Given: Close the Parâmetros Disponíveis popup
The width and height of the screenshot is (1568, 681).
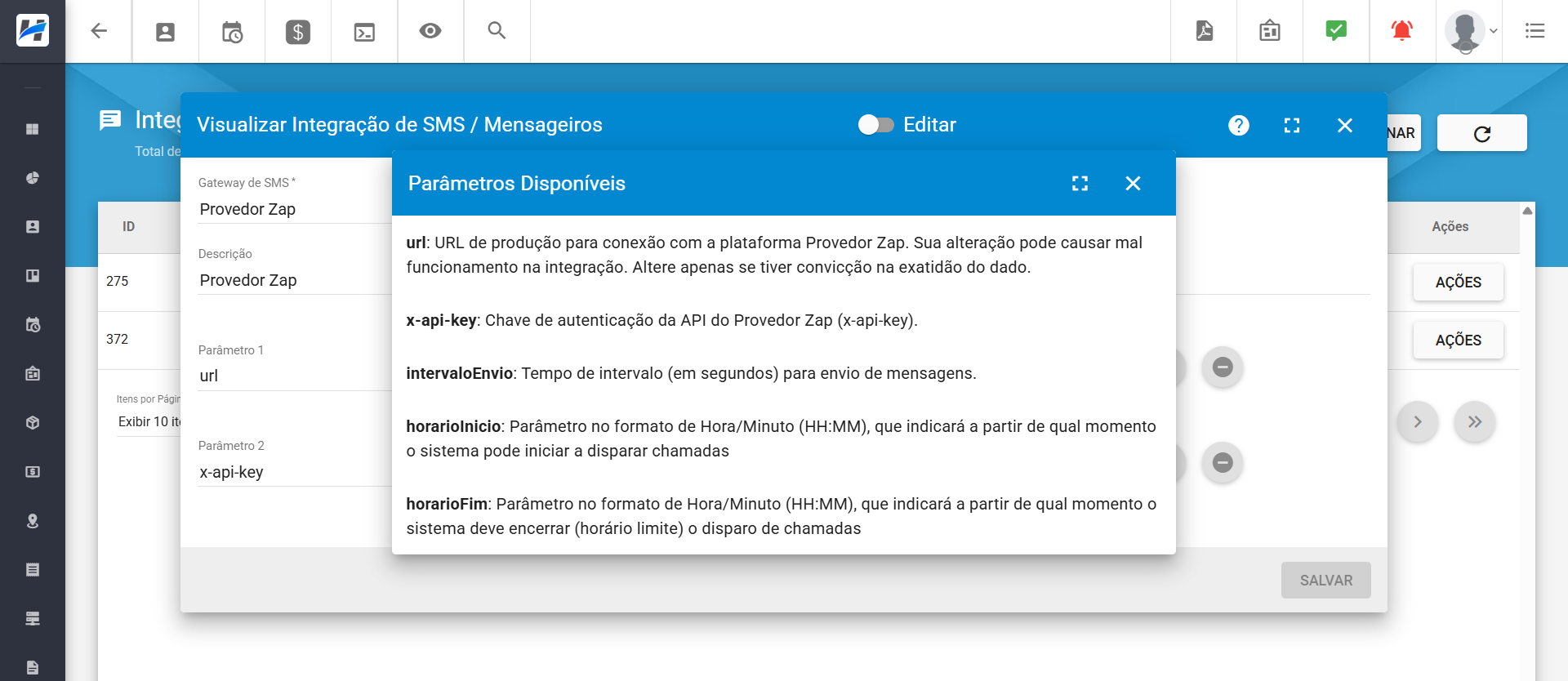Looking at the screenshot, I should coord(1133,184).
